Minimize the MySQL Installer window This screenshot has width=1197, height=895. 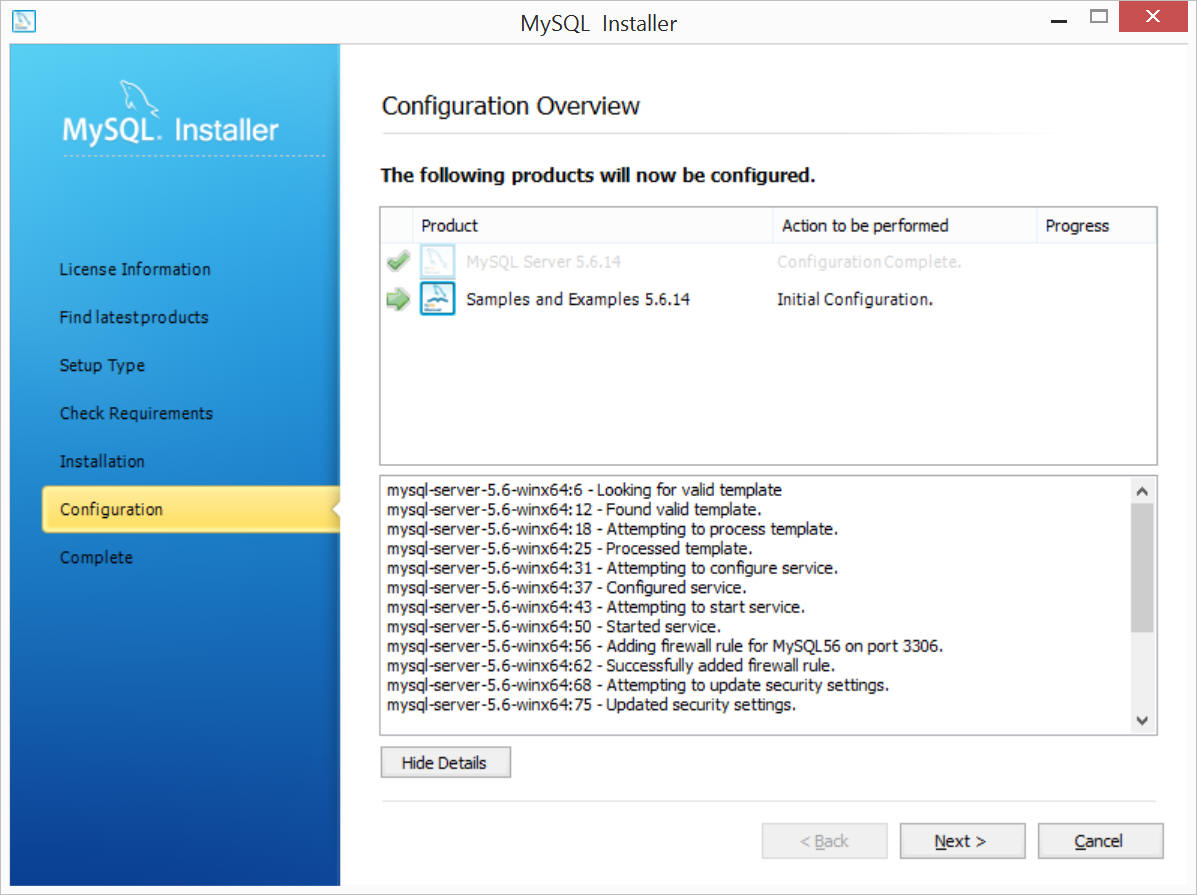(1058, 21)
